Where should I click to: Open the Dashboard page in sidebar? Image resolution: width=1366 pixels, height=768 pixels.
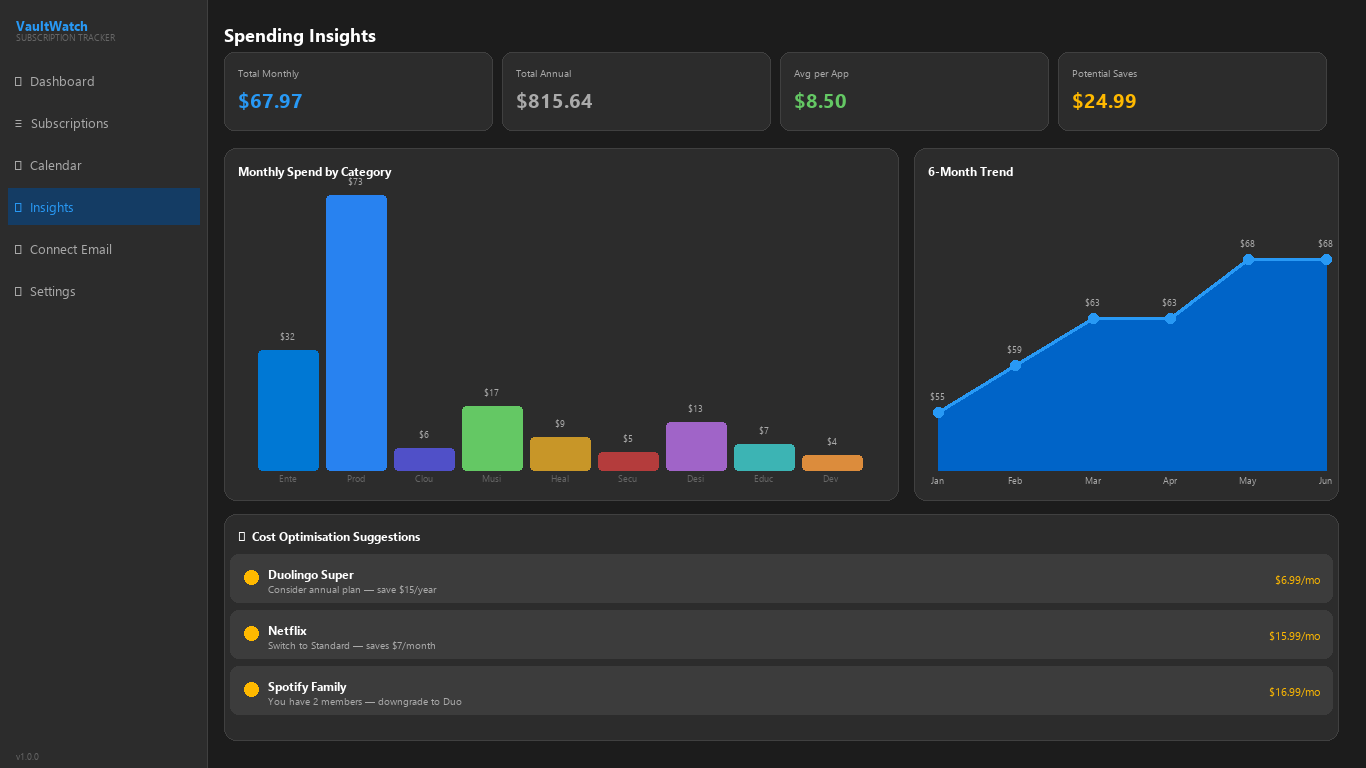click(x=104, y=82)
